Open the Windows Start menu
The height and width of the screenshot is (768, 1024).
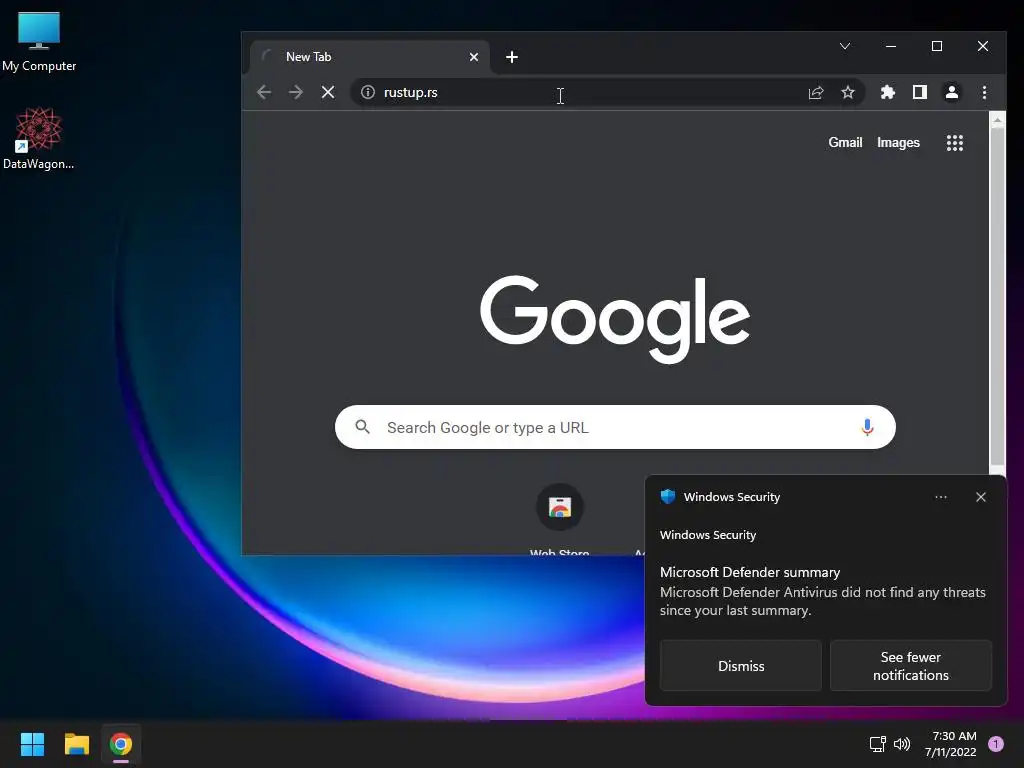coord(32,744)
